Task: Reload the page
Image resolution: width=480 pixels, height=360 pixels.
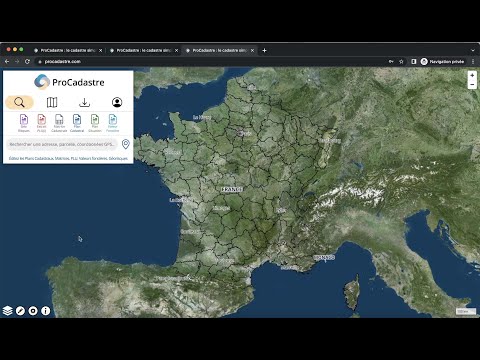Action: 27,62
